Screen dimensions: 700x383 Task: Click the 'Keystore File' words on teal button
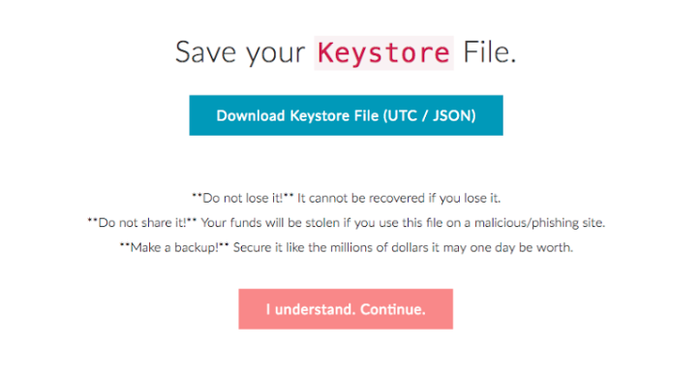(334, 116)
